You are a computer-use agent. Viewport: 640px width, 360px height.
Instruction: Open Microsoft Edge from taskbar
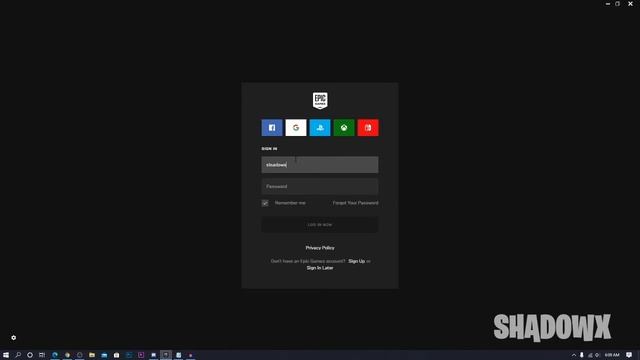click(x=55, y=355)
